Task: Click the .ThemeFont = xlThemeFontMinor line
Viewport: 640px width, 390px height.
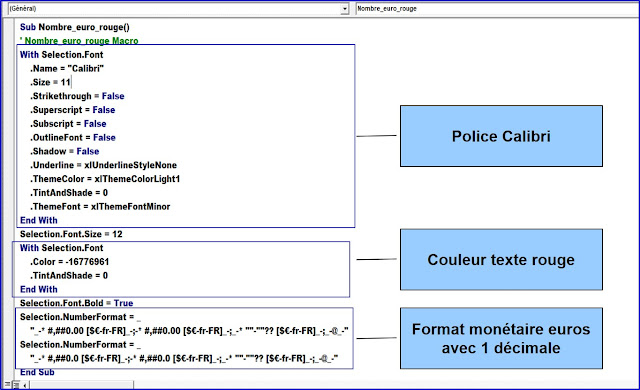Action: tap(100, 207)
